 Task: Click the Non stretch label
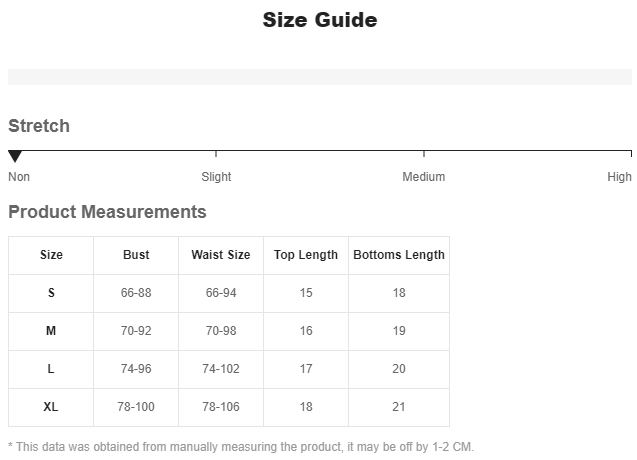pyautogui.click(x=19, y=177)
